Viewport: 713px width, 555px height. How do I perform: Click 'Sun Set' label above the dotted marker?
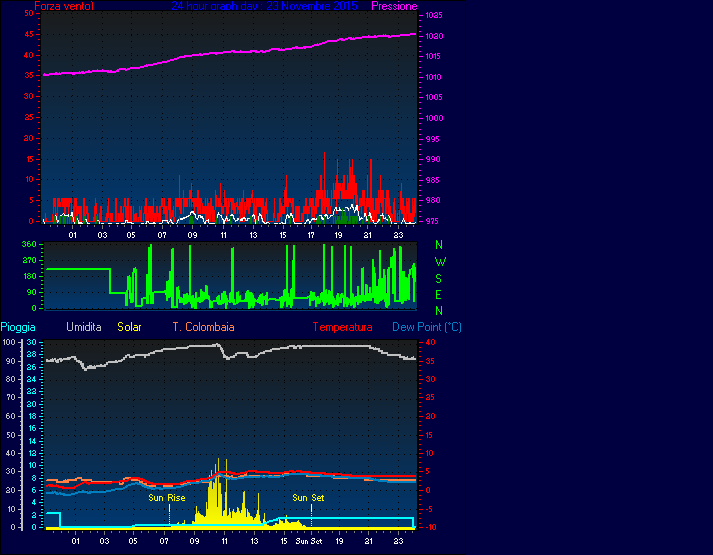pyautogui.click(x=308, y=498)
